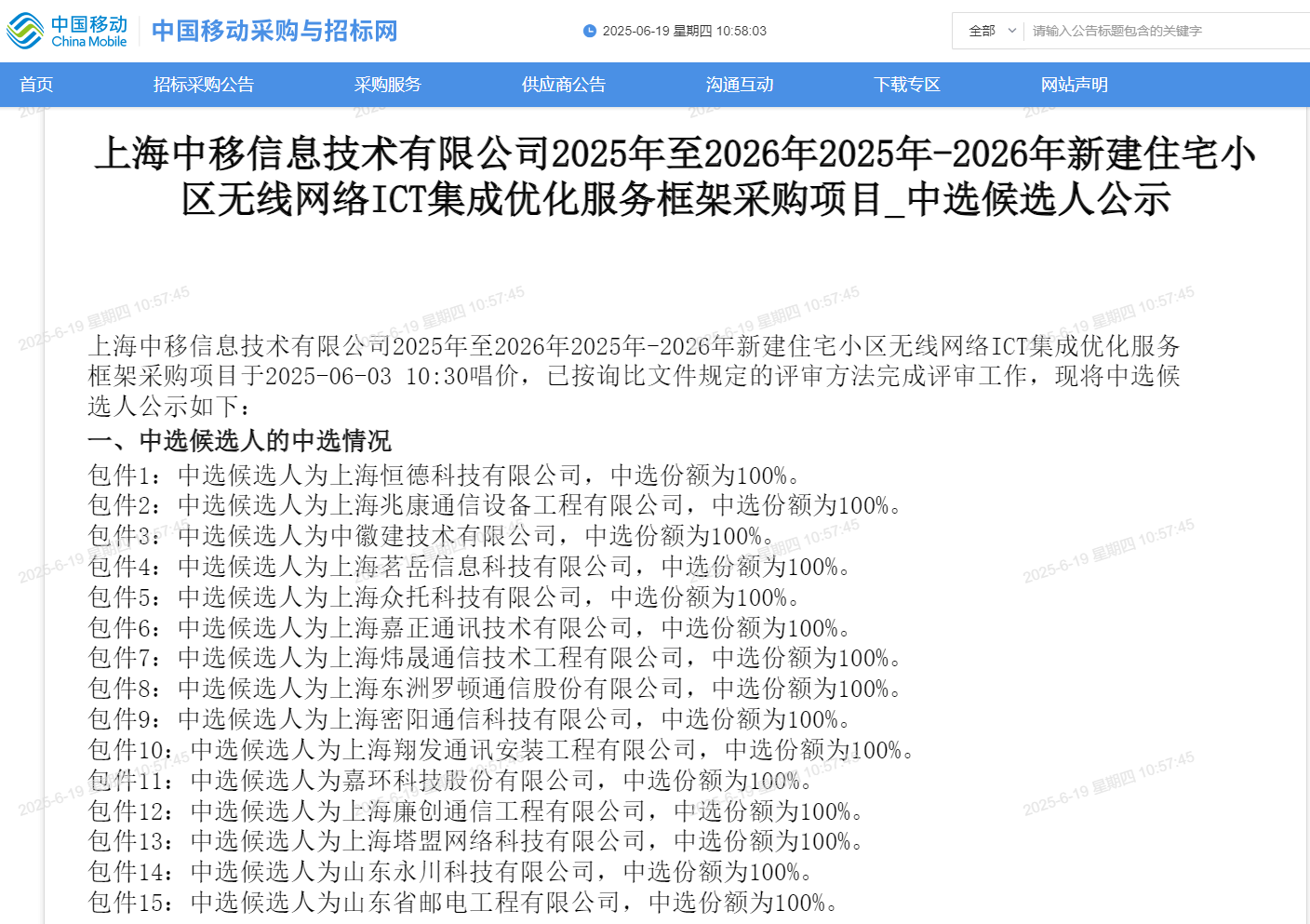The width and height of the screenshot is (1310, 924).
Task: Click the 包件8 line naming 上海东洲罗顿通信股份有限公司
Action: tap(496, 689)
